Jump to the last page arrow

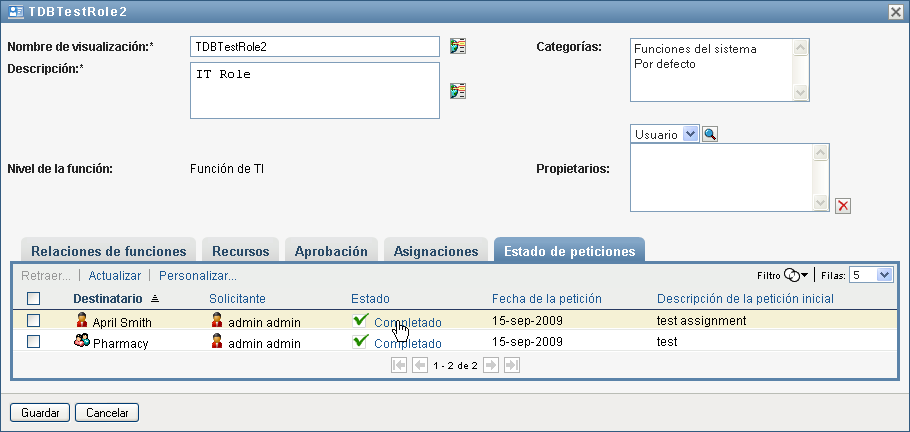[x=511, y=366]
